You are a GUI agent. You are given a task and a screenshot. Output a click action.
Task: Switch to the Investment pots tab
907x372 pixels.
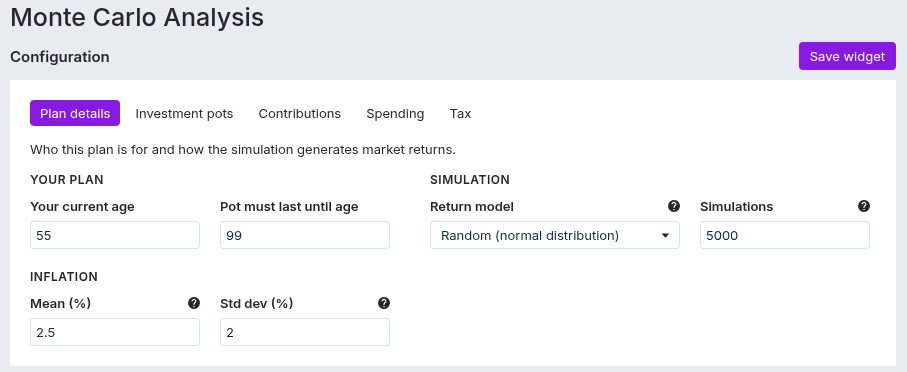[184, 113]
